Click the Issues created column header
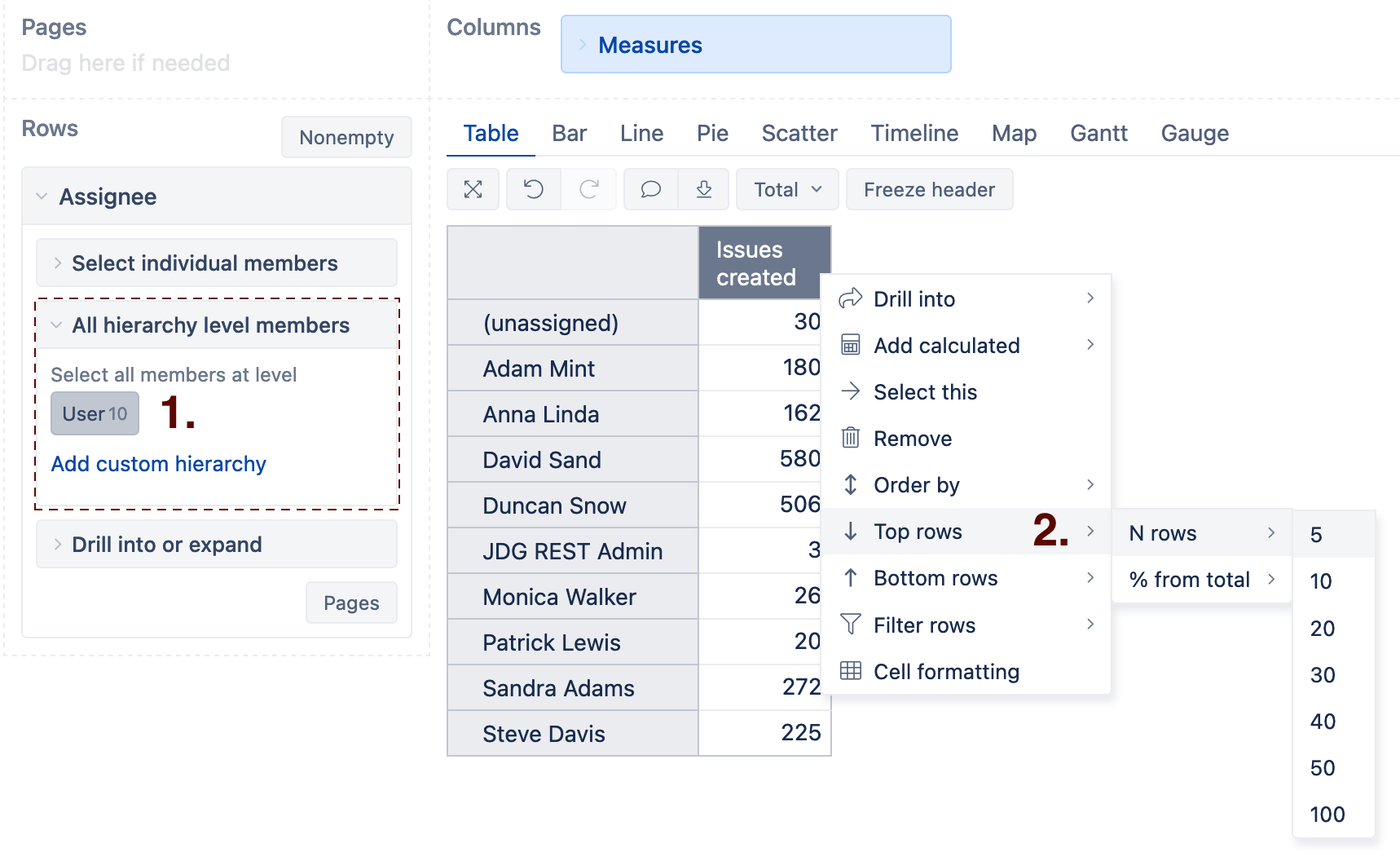 (764, 263)
